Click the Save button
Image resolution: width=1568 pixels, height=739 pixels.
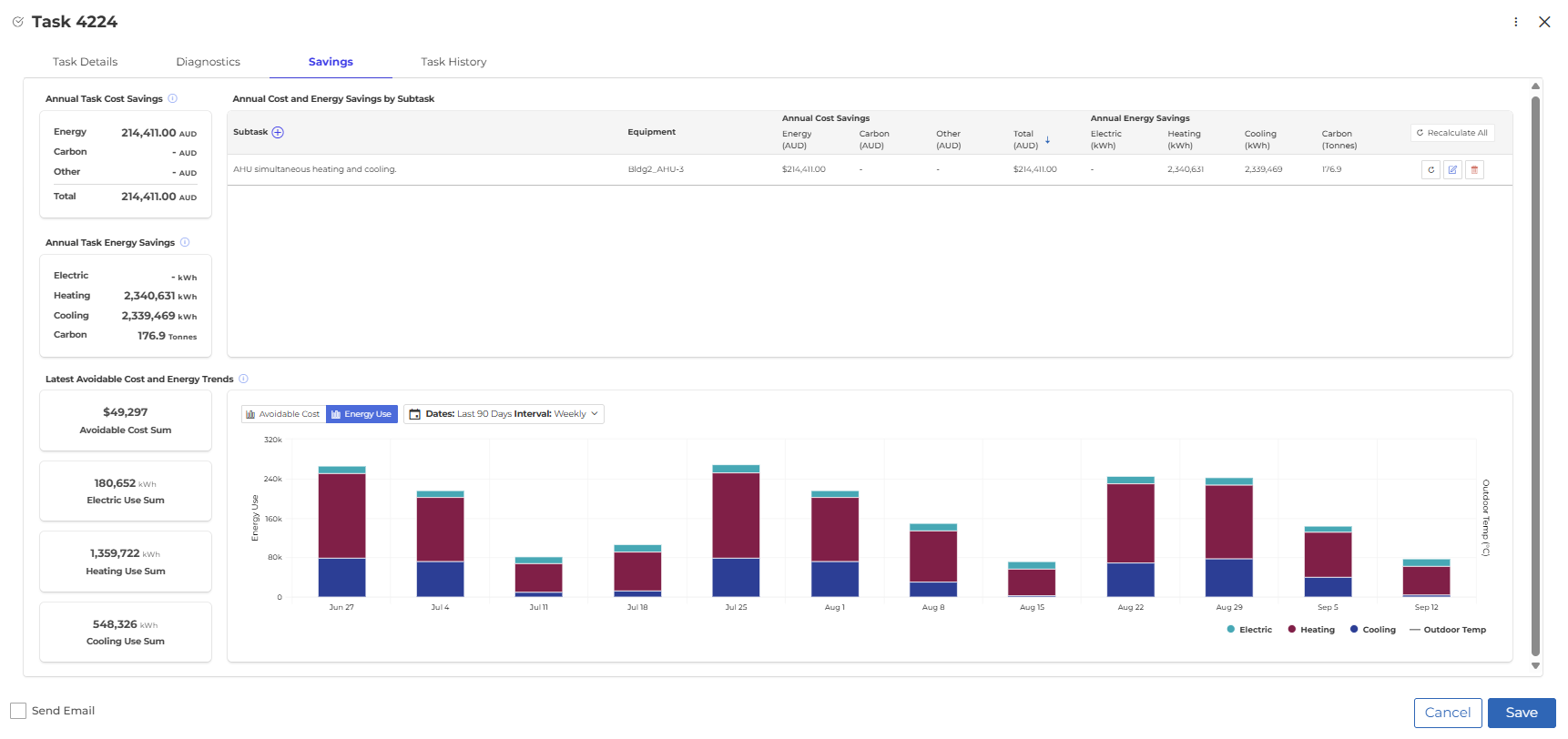point(1522,713)
